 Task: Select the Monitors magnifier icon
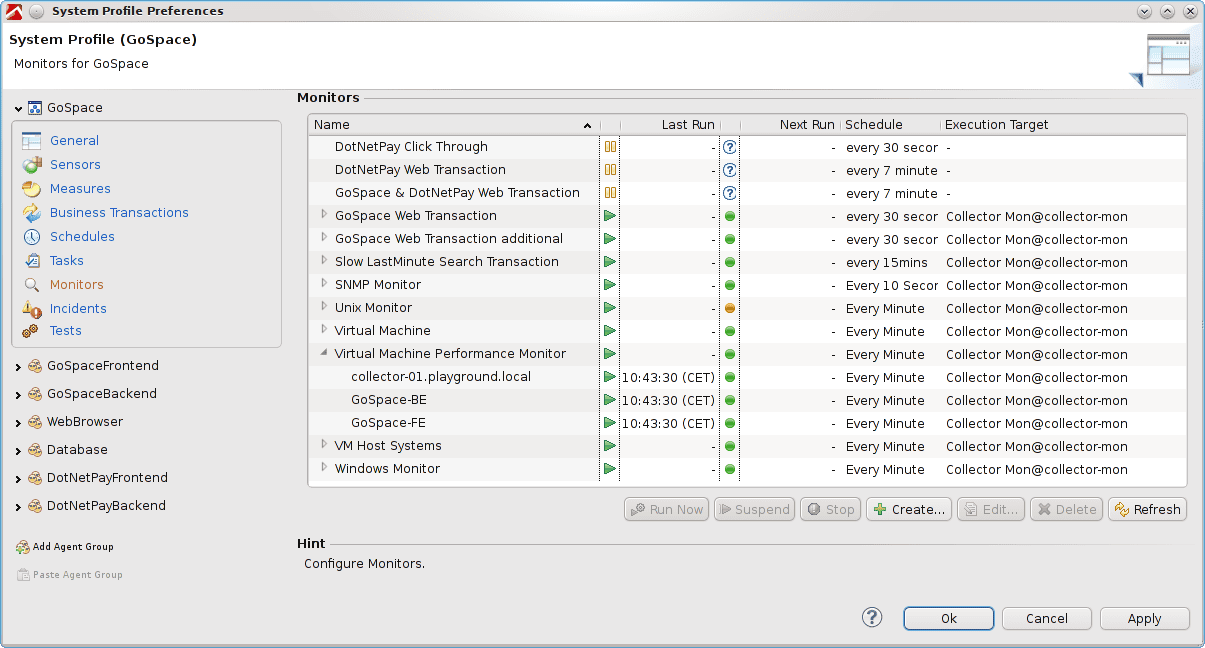click(31, 285)
